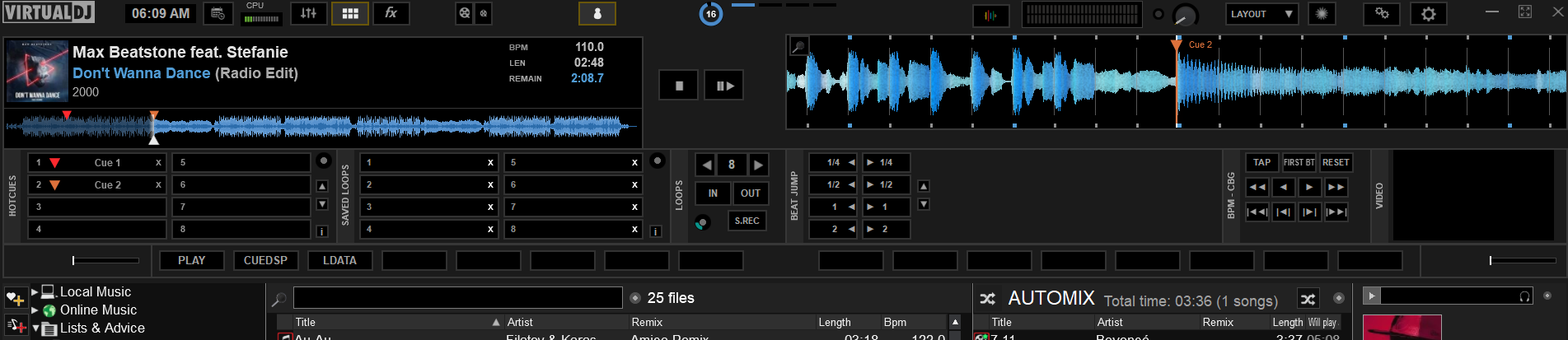Click the track album cover thumbnail
1568x340 pixels.
click(x=37, y=72)
